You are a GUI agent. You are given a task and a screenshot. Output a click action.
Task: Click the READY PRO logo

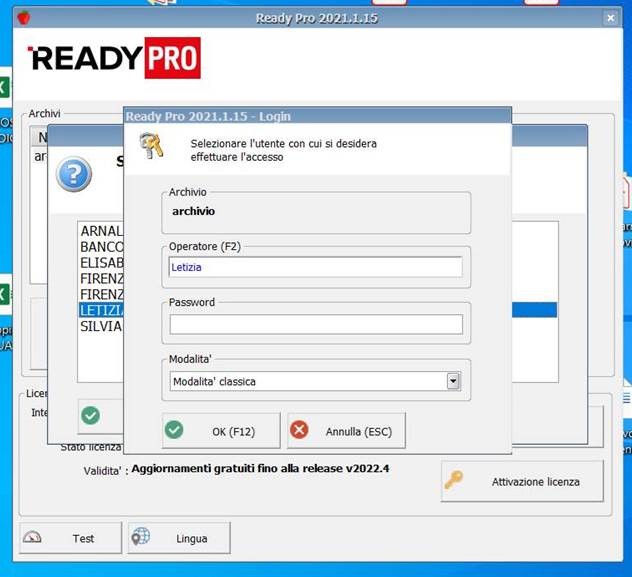click(114, 58)
